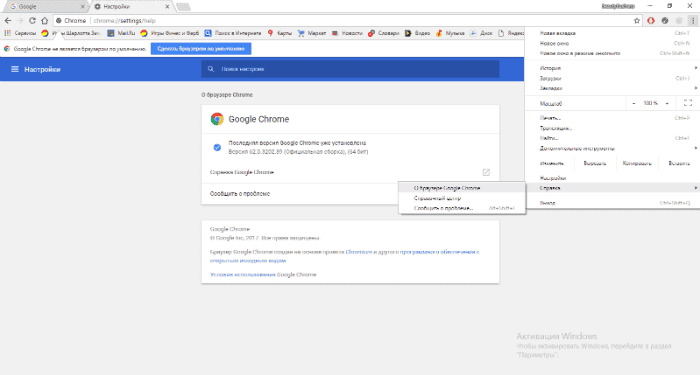Click the external link icon for Справка Google Chrome
This screenshot has width=700, height=375.
[x=486, y=172]
